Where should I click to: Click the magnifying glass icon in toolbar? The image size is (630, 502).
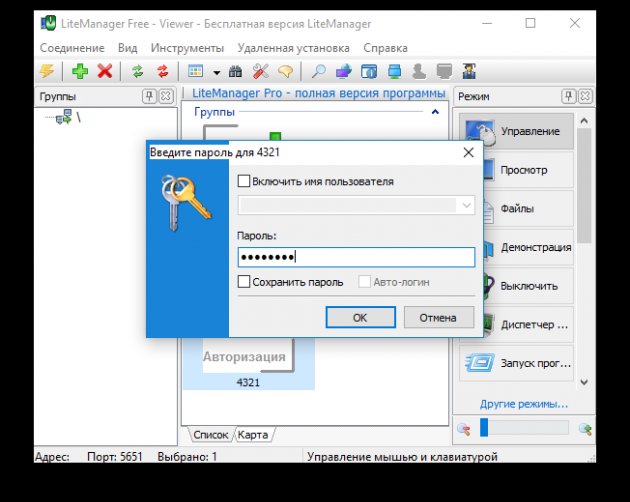coord(319,72)
